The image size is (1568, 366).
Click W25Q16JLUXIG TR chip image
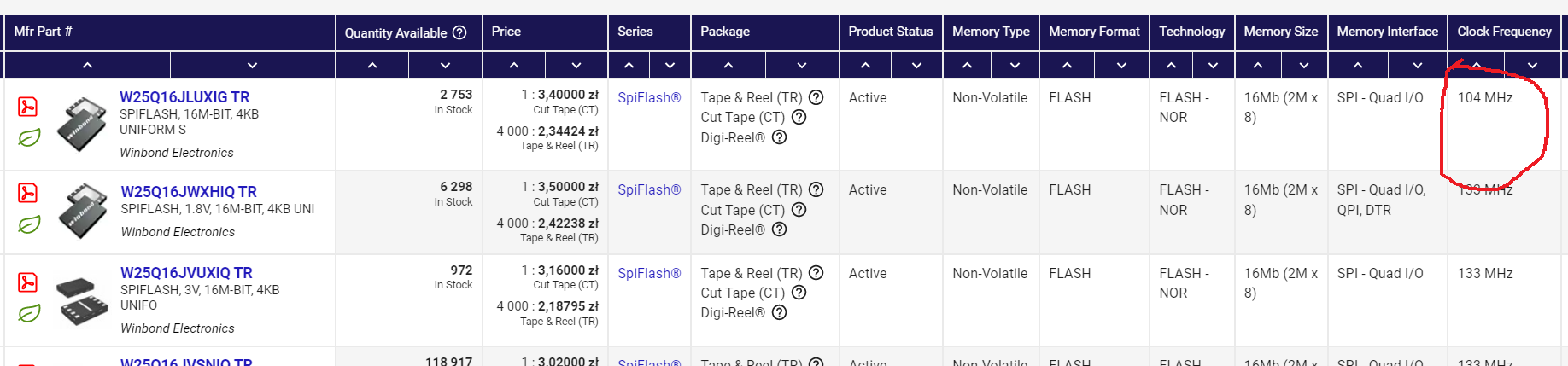pyautogui.click(x=81, y=125)
